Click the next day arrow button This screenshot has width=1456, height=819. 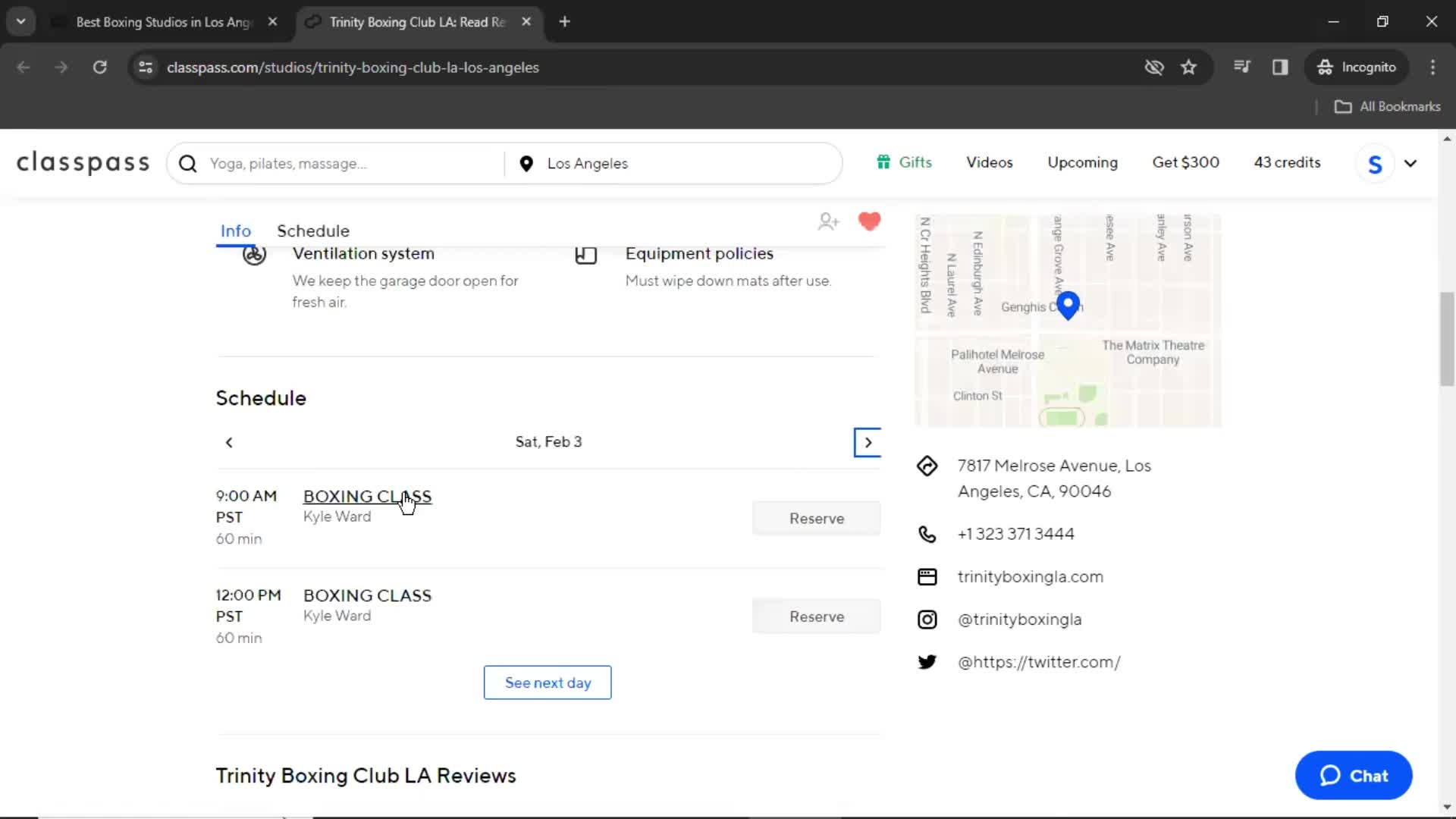click(868, 442)
